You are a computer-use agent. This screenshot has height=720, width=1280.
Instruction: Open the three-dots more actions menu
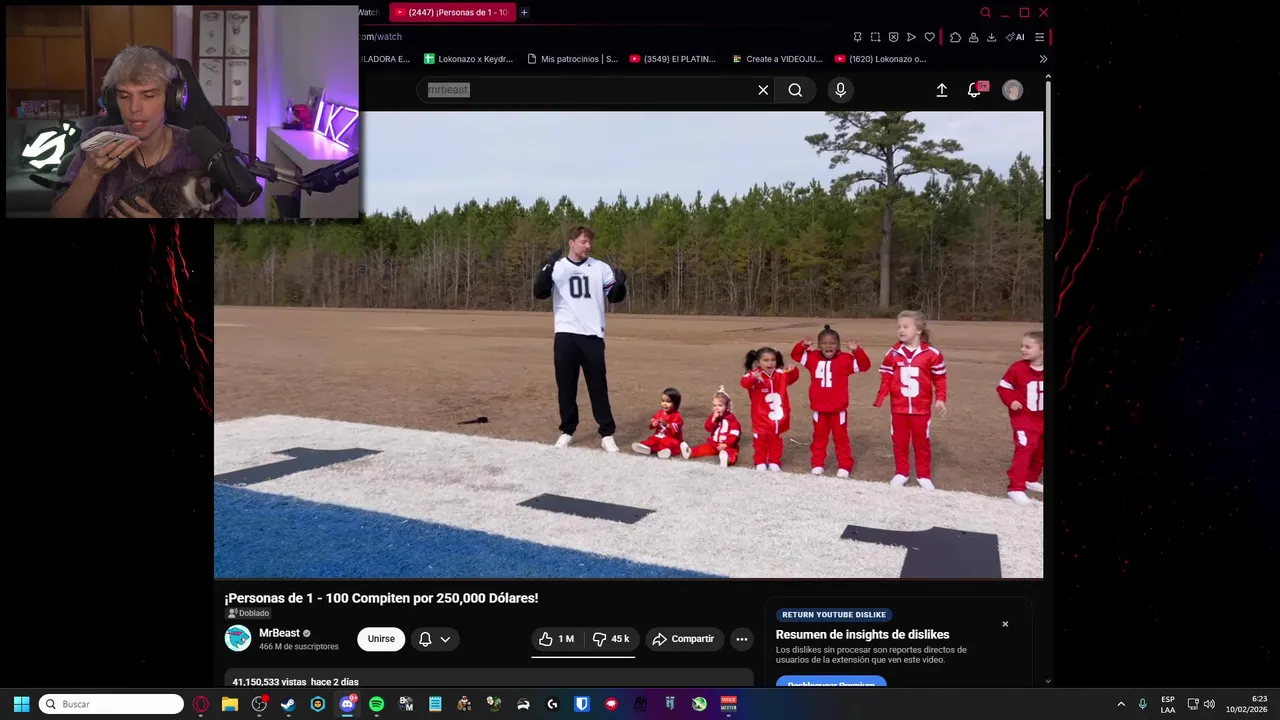[x=742, y=639]
